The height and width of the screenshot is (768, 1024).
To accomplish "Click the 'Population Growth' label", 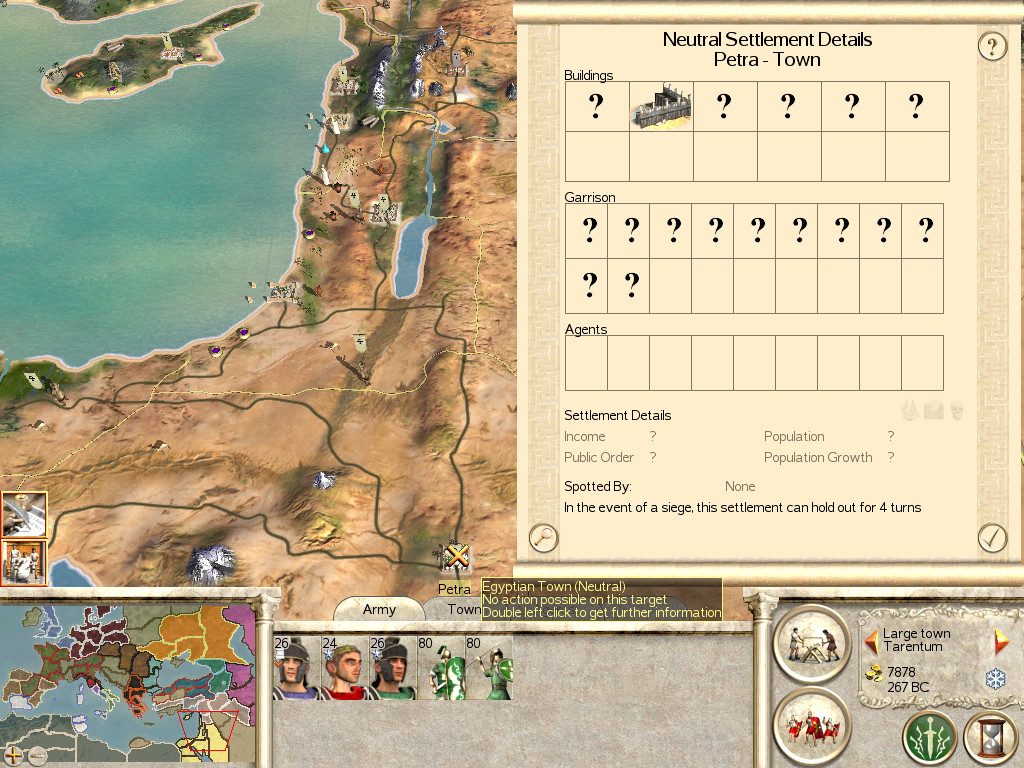I will (x=818, y=458).
